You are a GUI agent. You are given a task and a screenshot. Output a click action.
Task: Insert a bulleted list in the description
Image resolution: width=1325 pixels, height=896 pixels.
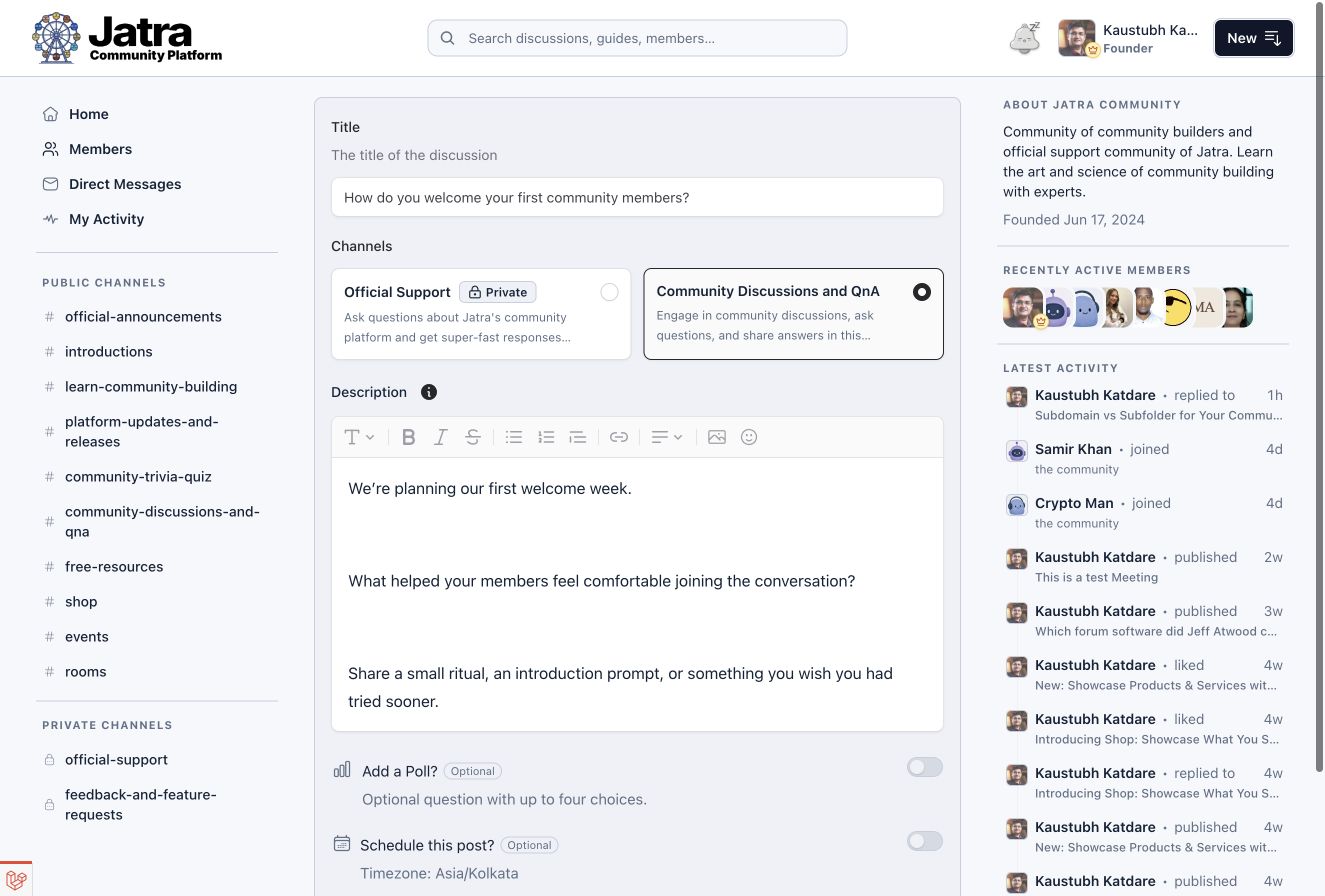[x=514, y=437]
